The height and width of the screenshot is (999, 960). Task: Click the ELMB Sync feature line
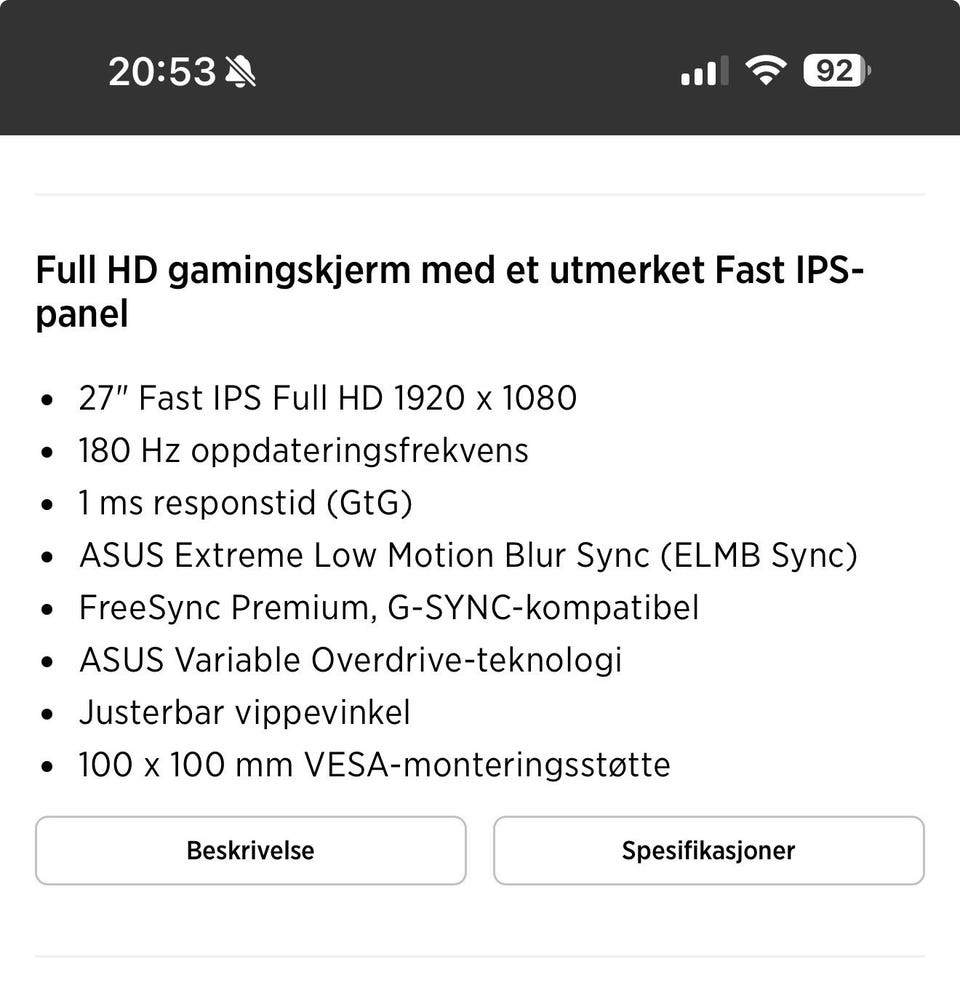pyautogui.click(x=467, y=556)
